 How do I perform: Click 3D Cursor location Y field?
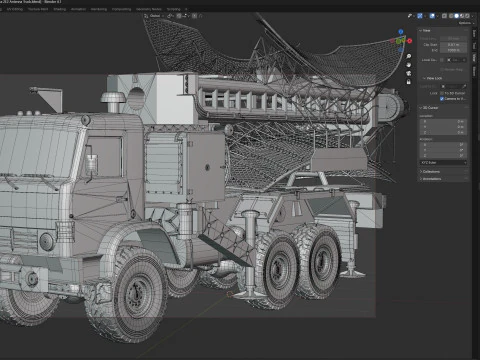[x=443, y=127]
